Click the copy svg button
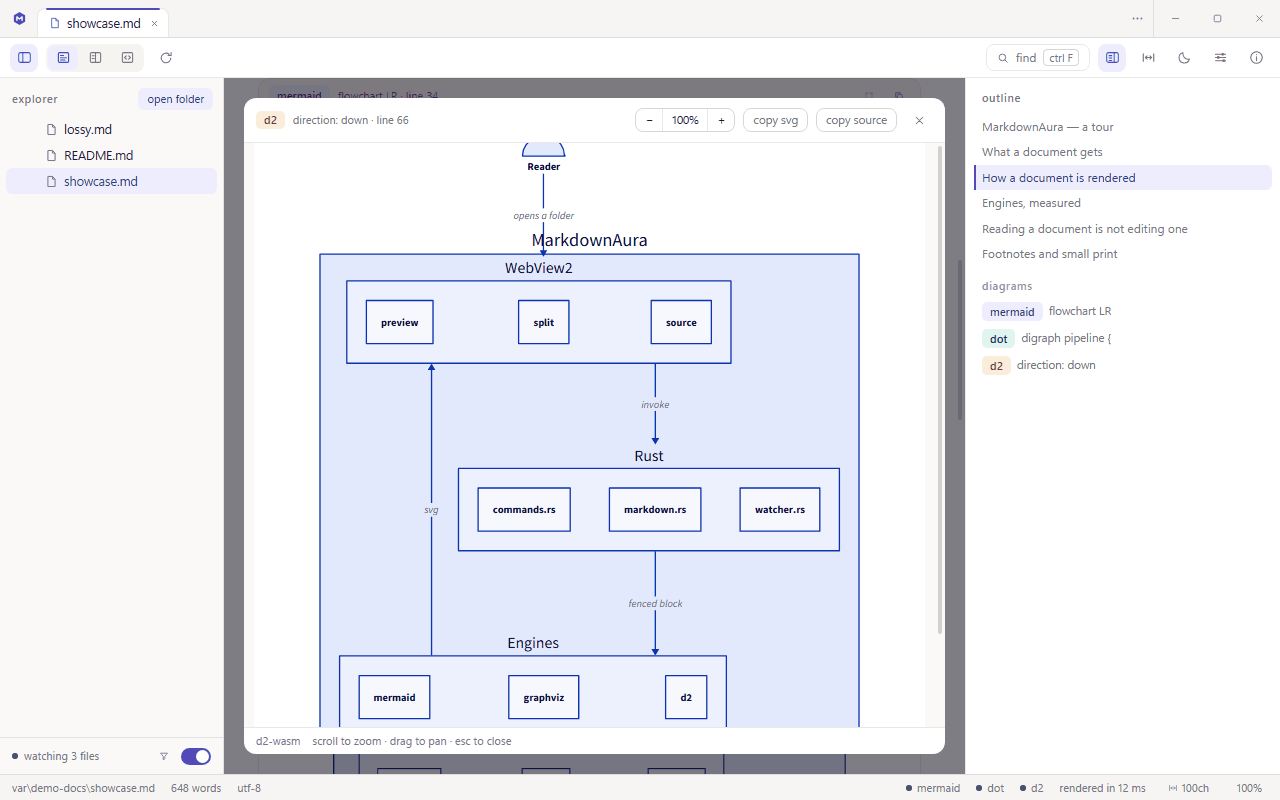This screenshot has height=800, width=1280. click(775, 120)
